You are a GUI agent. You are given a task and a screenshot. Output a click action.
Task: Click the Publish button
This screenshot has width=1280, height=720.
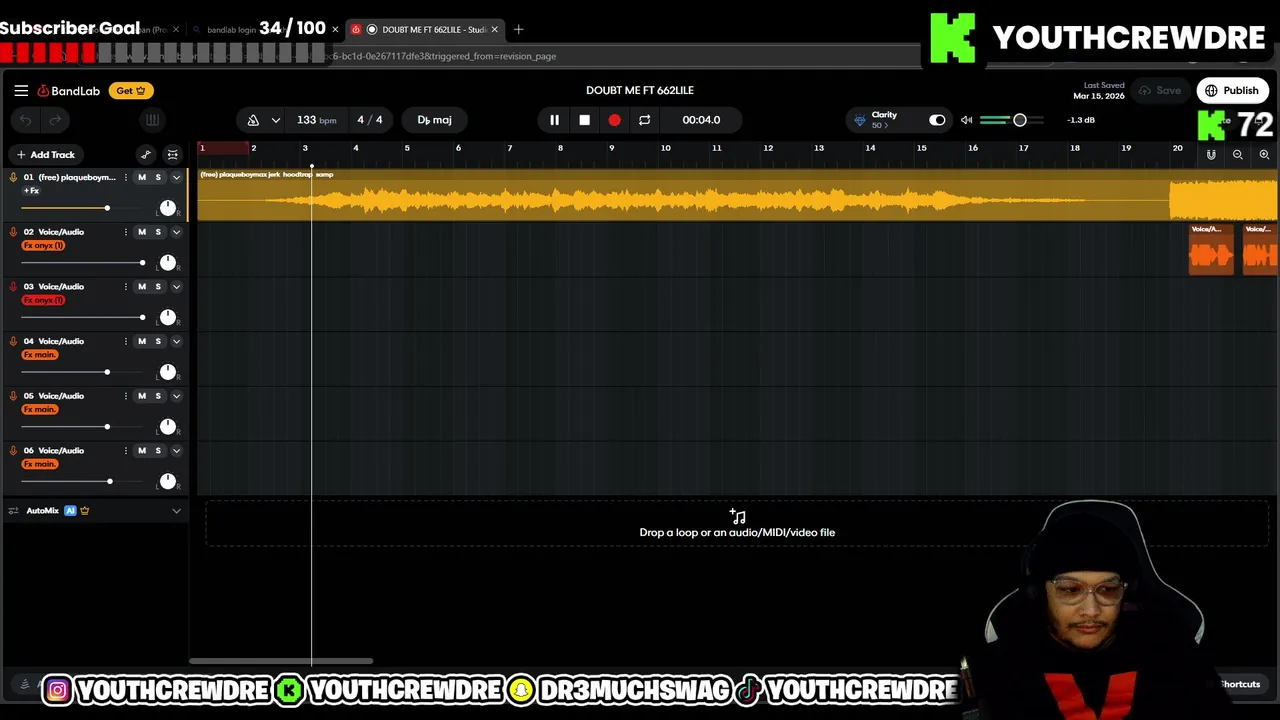pyautogui.click(x=1232, y=91)
